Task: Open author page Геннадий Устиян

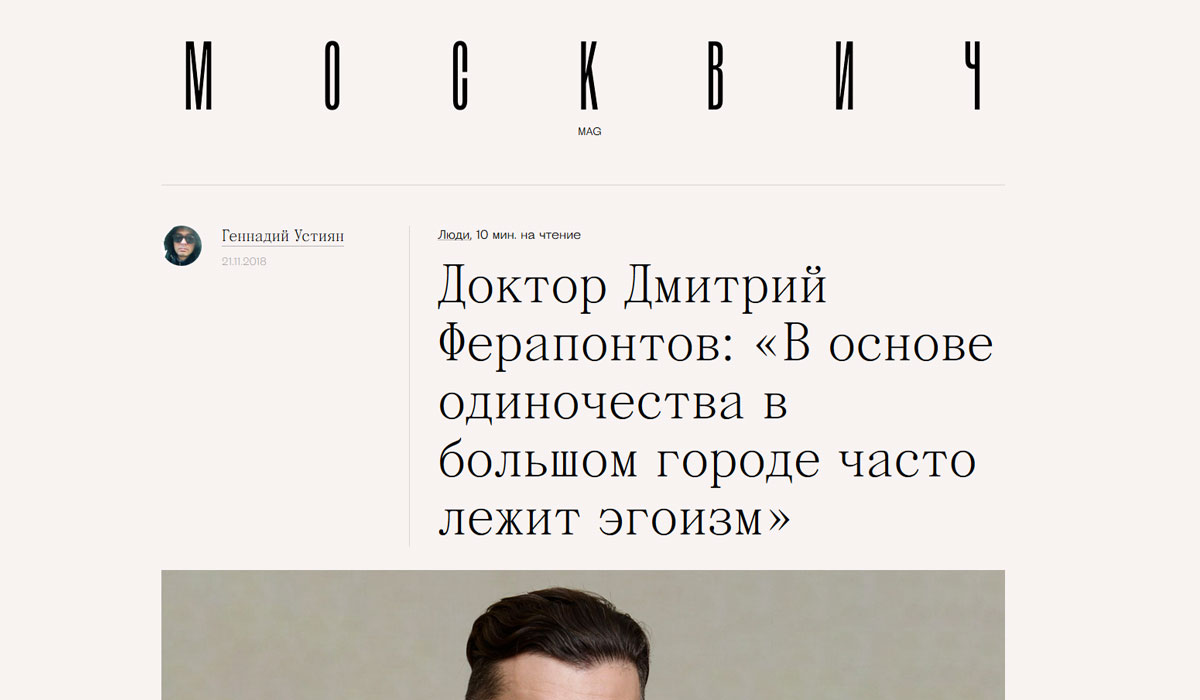Action: pos(283,237)
